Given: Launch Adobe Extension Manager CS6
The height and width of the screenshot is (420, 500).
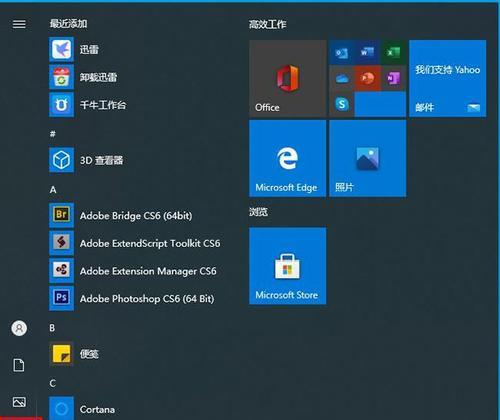Looking at the screenshot, I should click(61, 271).
